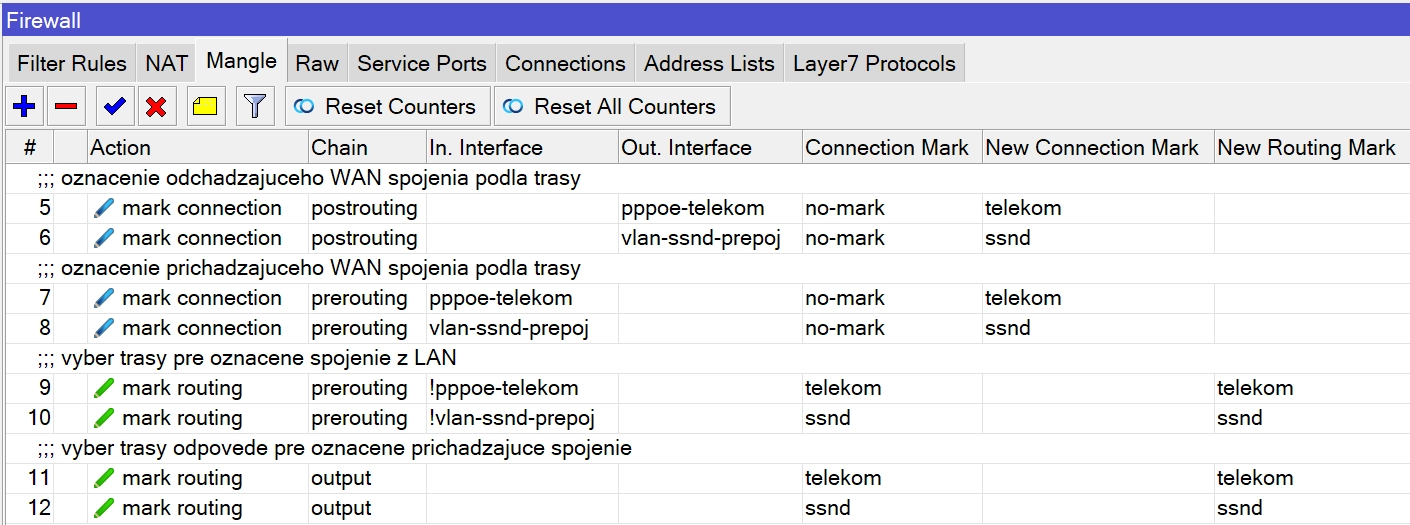This screenshot has width=1410, height=525.
Task: Open the NAT tab
Action: (166, 63)
